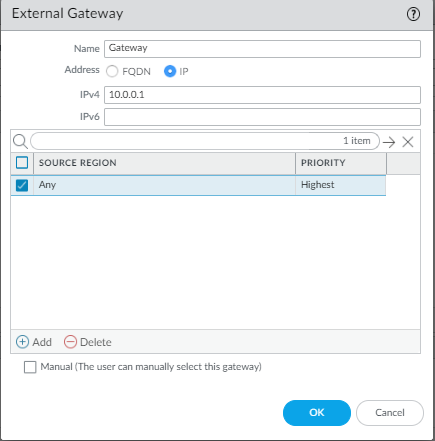
Task: Select the FQDN address option
Action: (112, 71)
